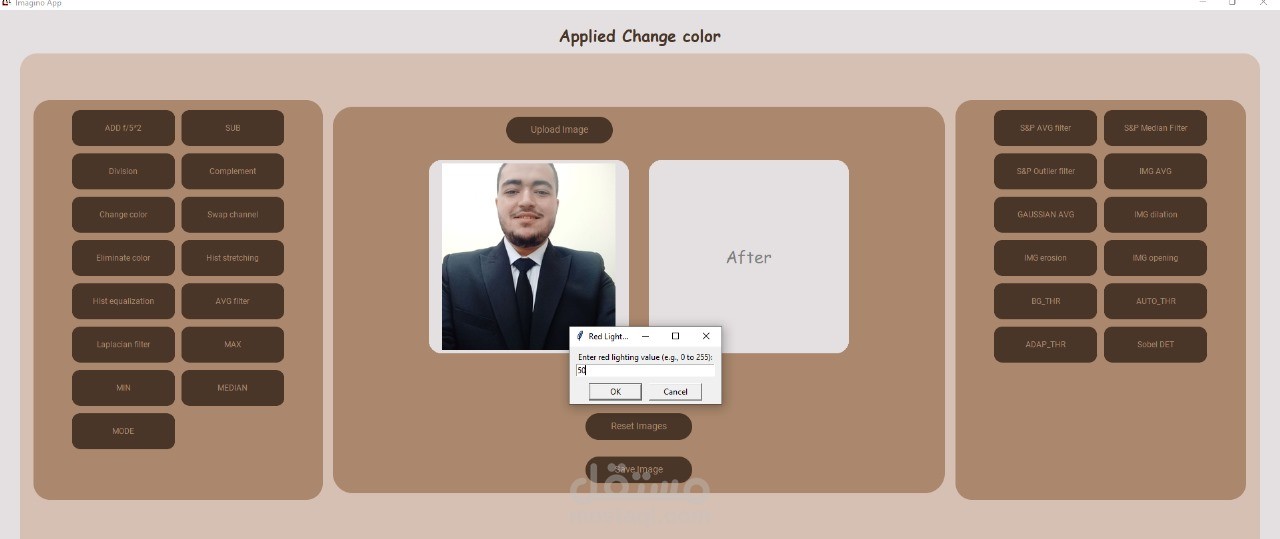The height and width of the screenshot is (539, 1280).
Task: Apply the IMG erosion operation
Action: click(1045, 258)
